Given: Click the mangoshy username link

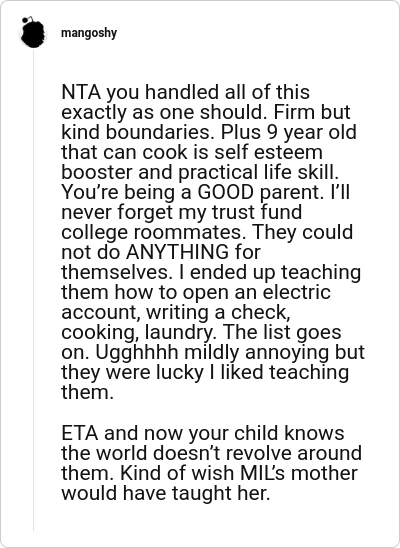Looking at the screenshot, I should pyautogui.click(x=89, y=33).
